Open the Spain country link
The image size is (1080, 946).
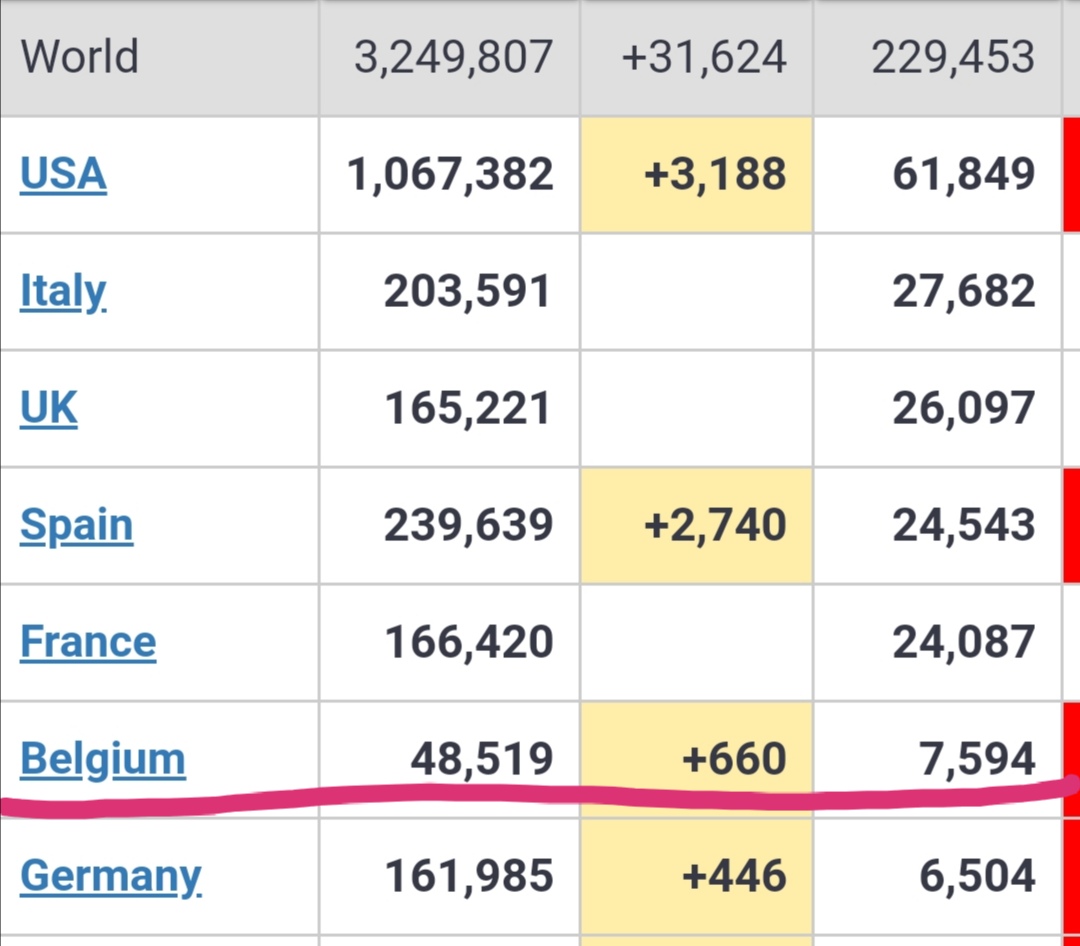[76, 525]
